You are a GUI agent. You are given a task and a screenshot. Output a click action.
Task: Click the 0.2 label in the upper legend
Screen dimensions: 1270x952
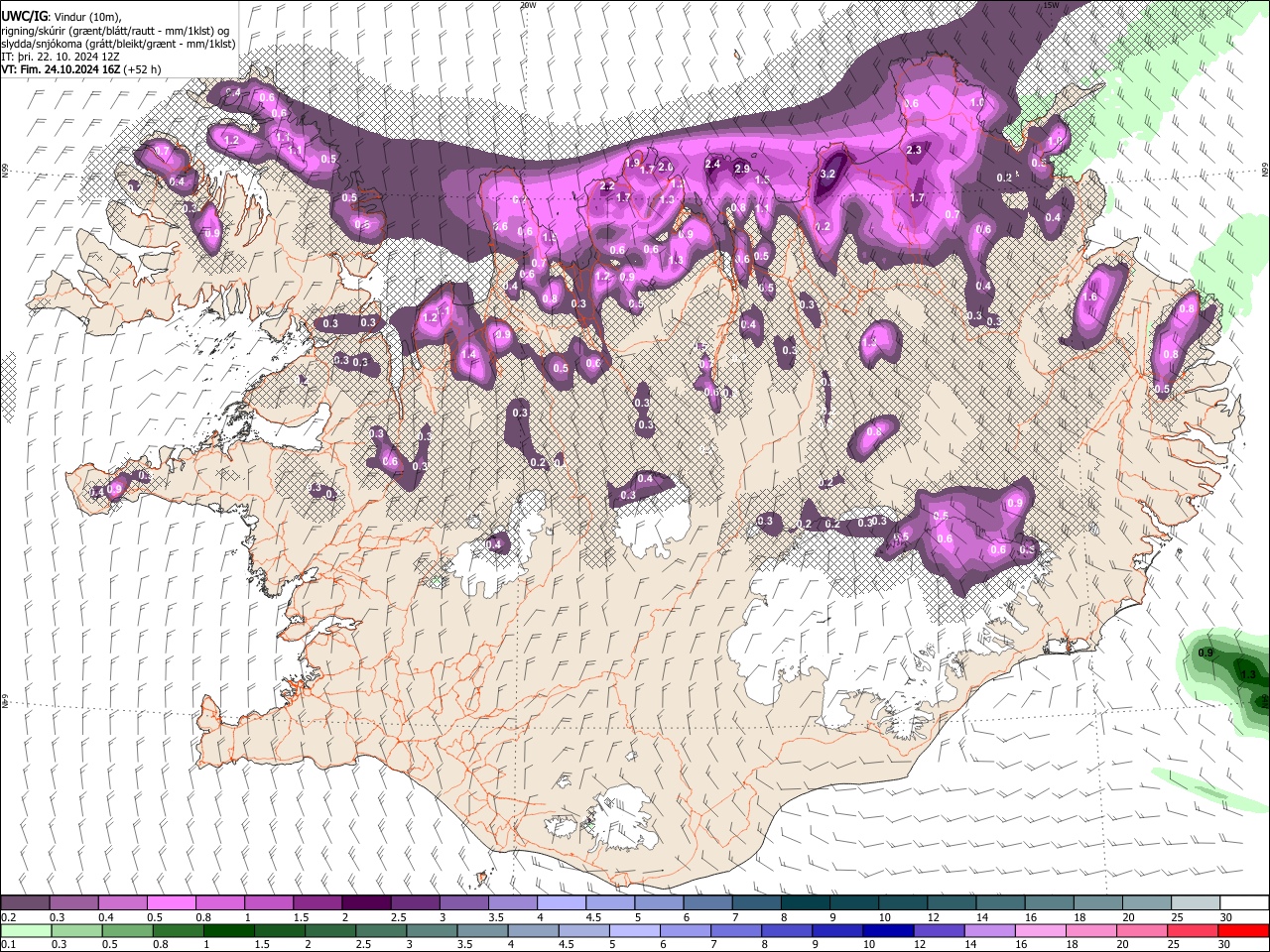pyautogui.click(x=8, y=917)
